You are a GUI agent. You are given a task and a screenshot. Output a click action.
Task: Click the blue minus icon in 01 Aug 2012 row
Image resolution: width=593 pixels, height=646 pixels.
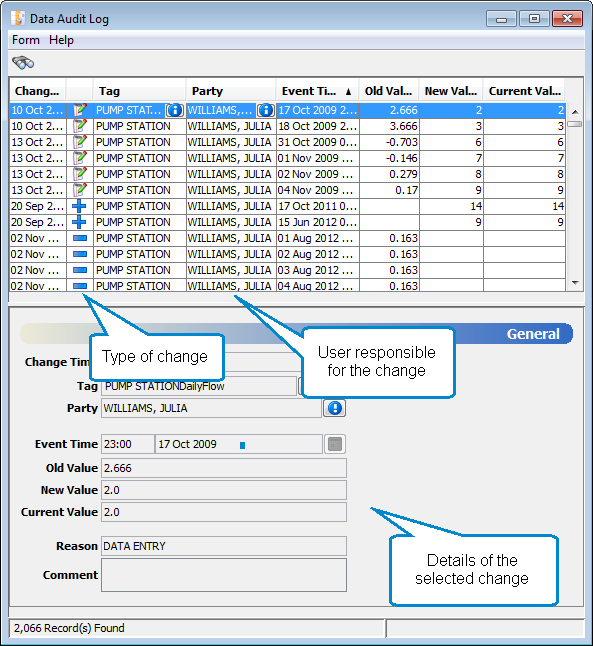pos(80,238)
